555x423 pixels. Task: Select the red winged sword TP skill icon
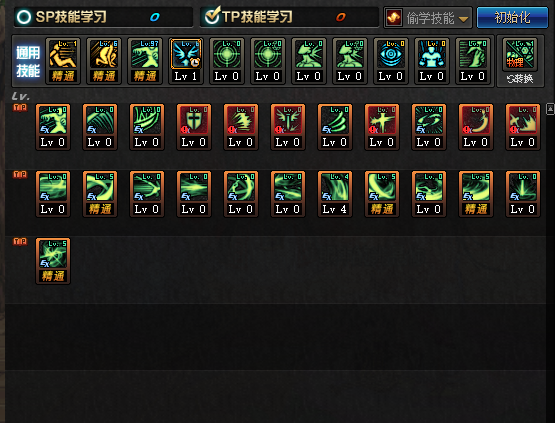(x=288, y=127)
